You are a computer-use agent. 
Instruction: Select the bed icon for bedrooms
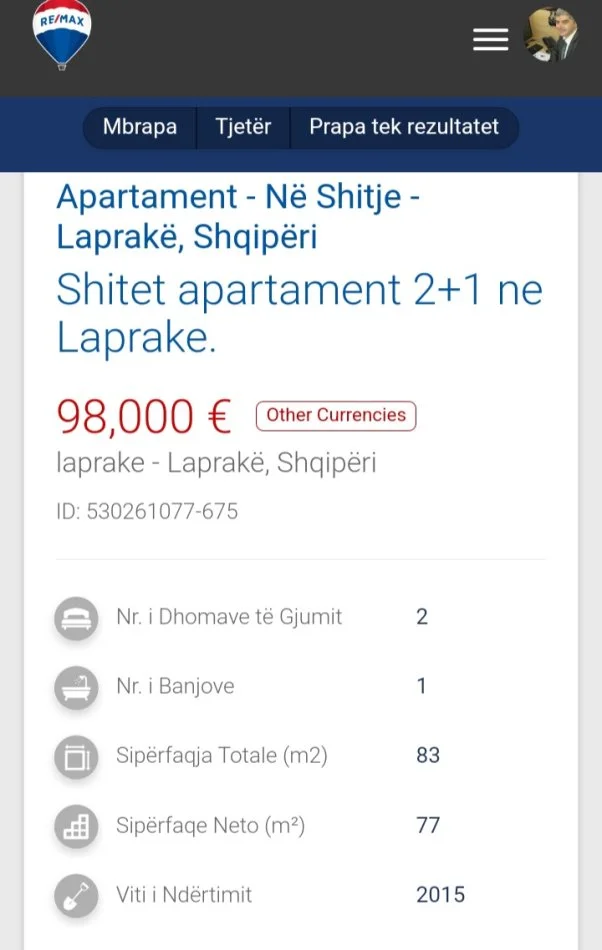76,617
